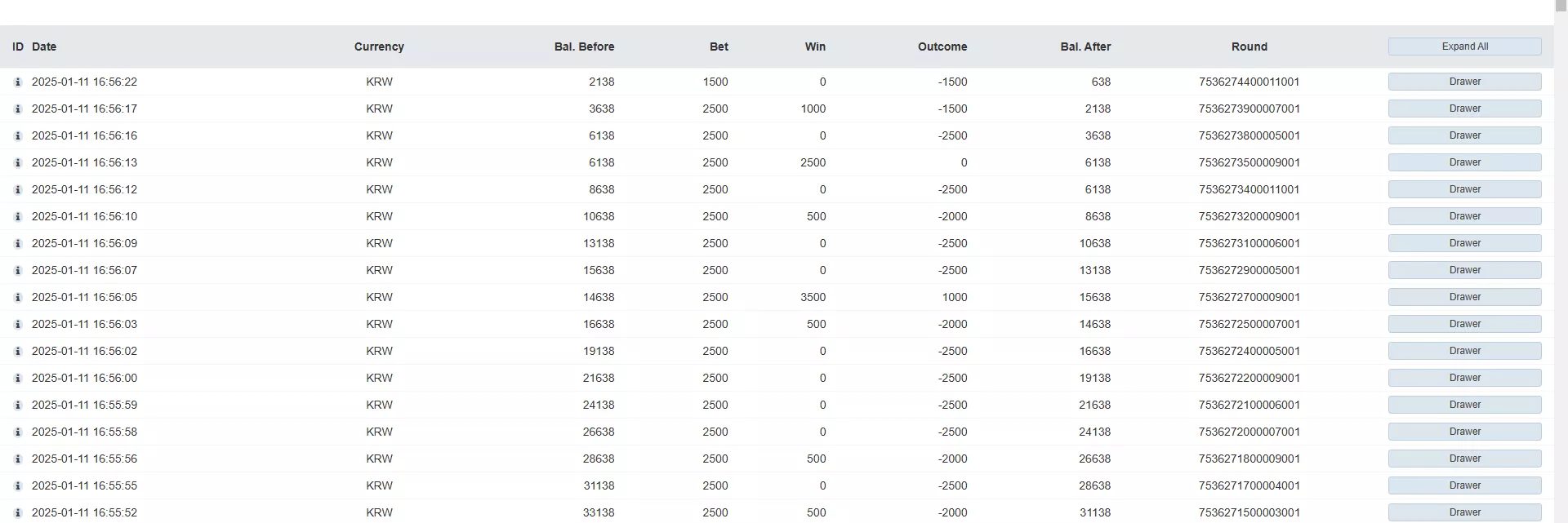
Task: Open Drawer for round 7536271700004001
Action: [x=1464, y=485]
